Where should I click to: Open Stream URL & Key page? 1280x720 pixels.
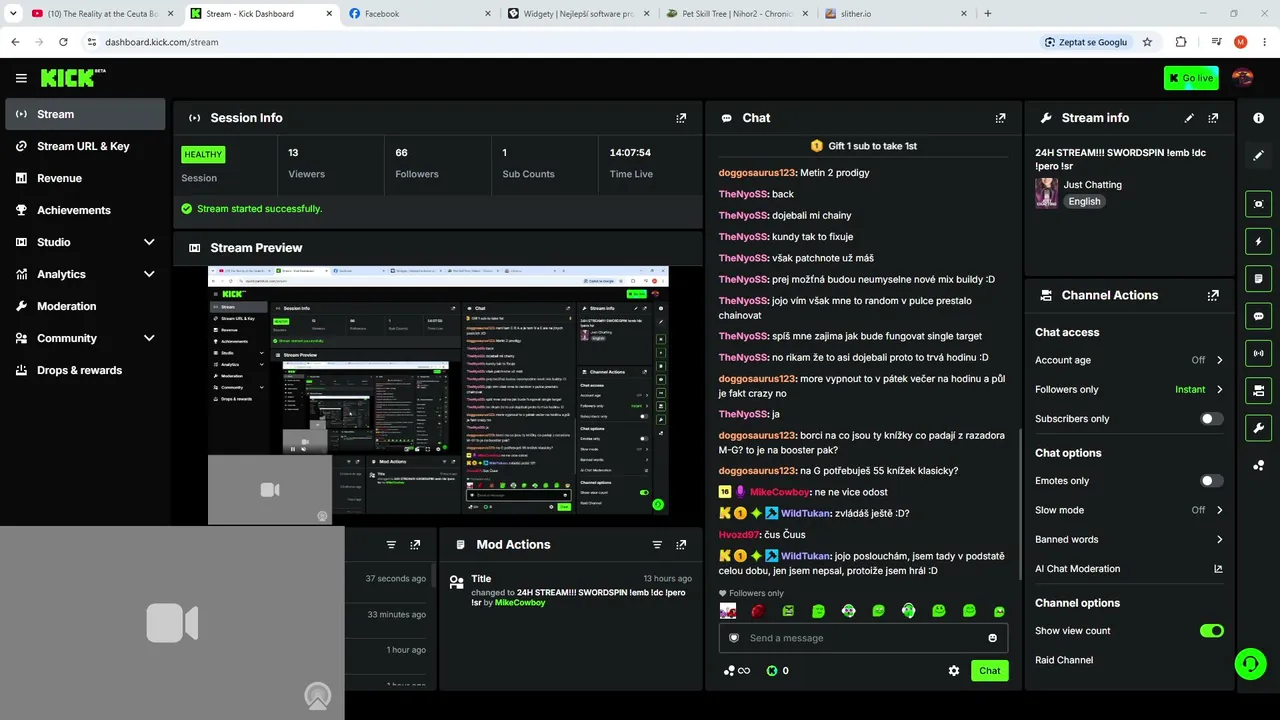(85, 146)
